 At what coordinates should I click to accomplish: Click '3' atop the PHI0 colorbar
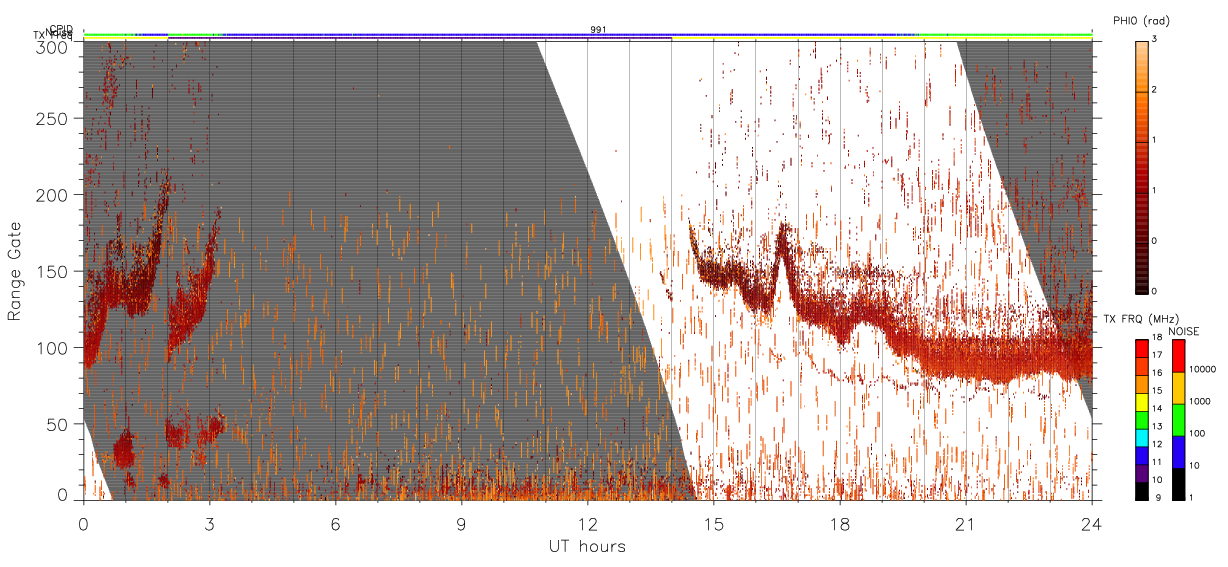coord(1155,39)
